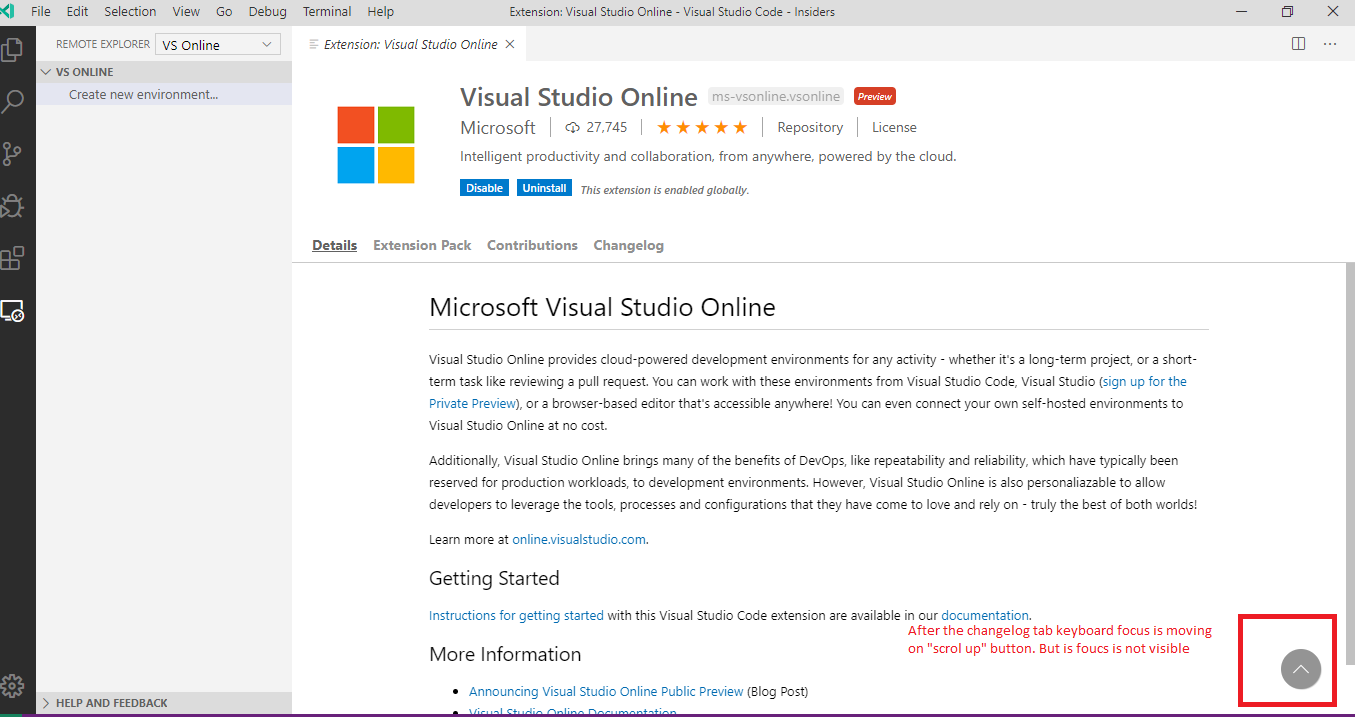Open the VS Online remote explorer dropdown

tap(218, 45)
